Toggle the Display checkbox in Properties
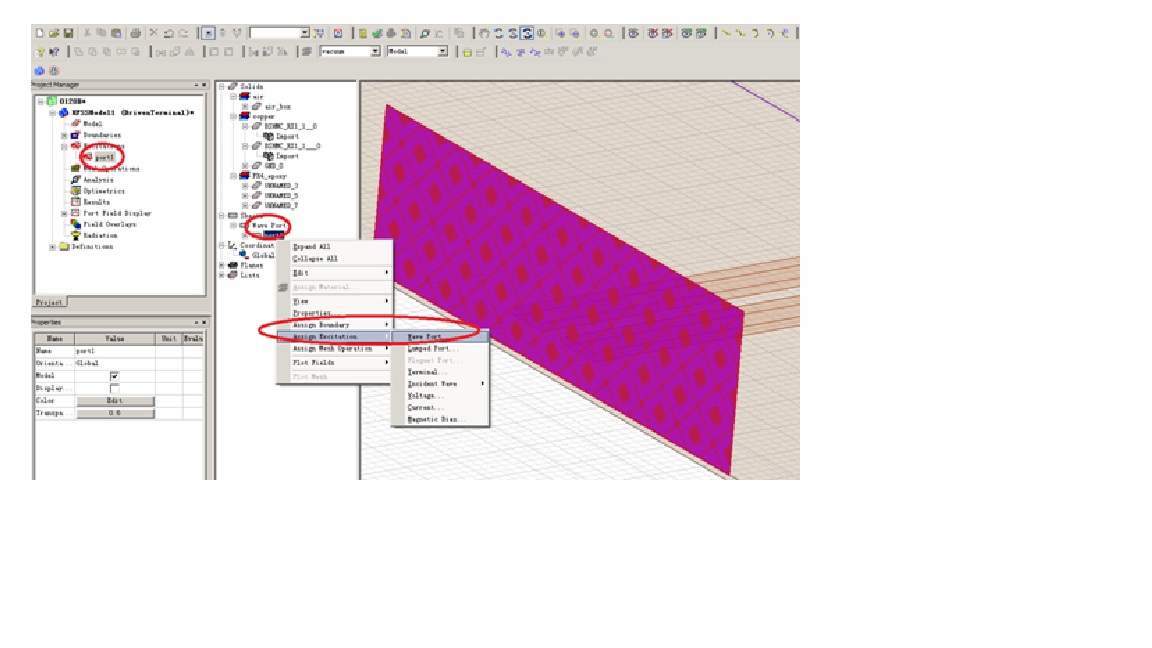This screenshot has width=1152, height=648. click(x=115, y=388)
